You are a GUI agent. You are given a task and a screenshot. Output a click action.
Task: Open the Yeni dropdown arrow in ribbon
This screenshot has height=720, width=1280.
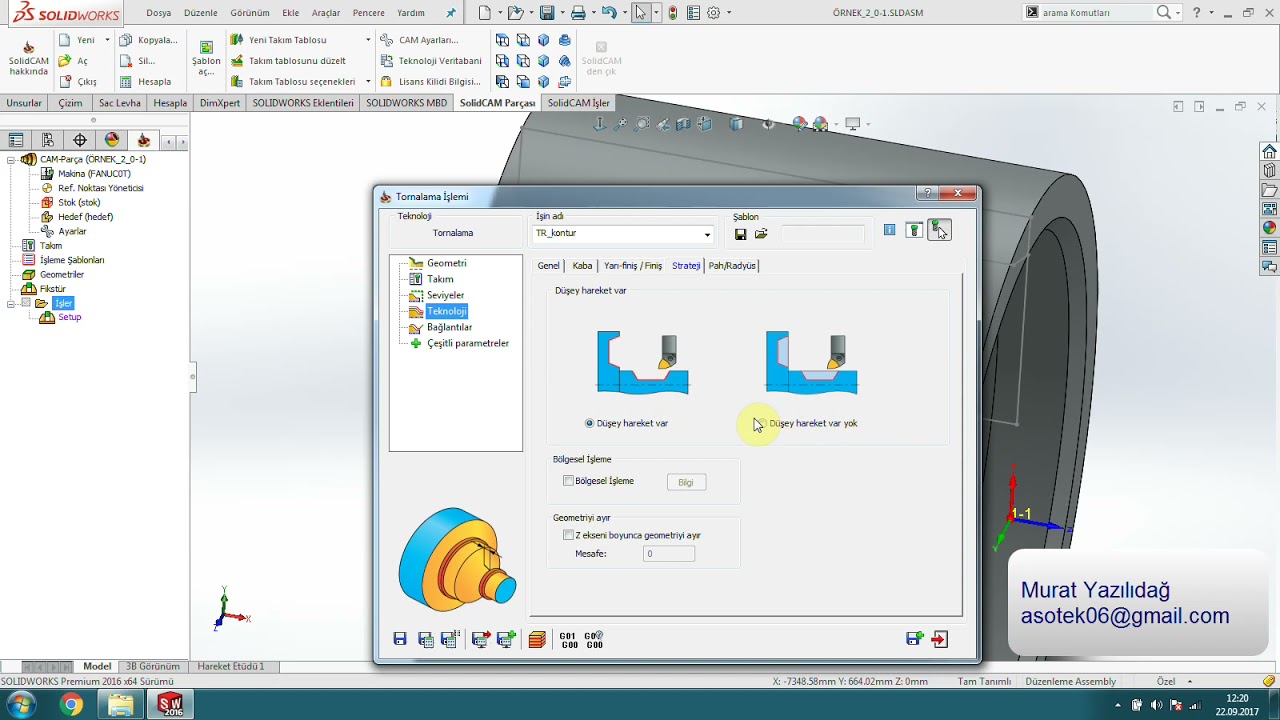pos(107,40)
